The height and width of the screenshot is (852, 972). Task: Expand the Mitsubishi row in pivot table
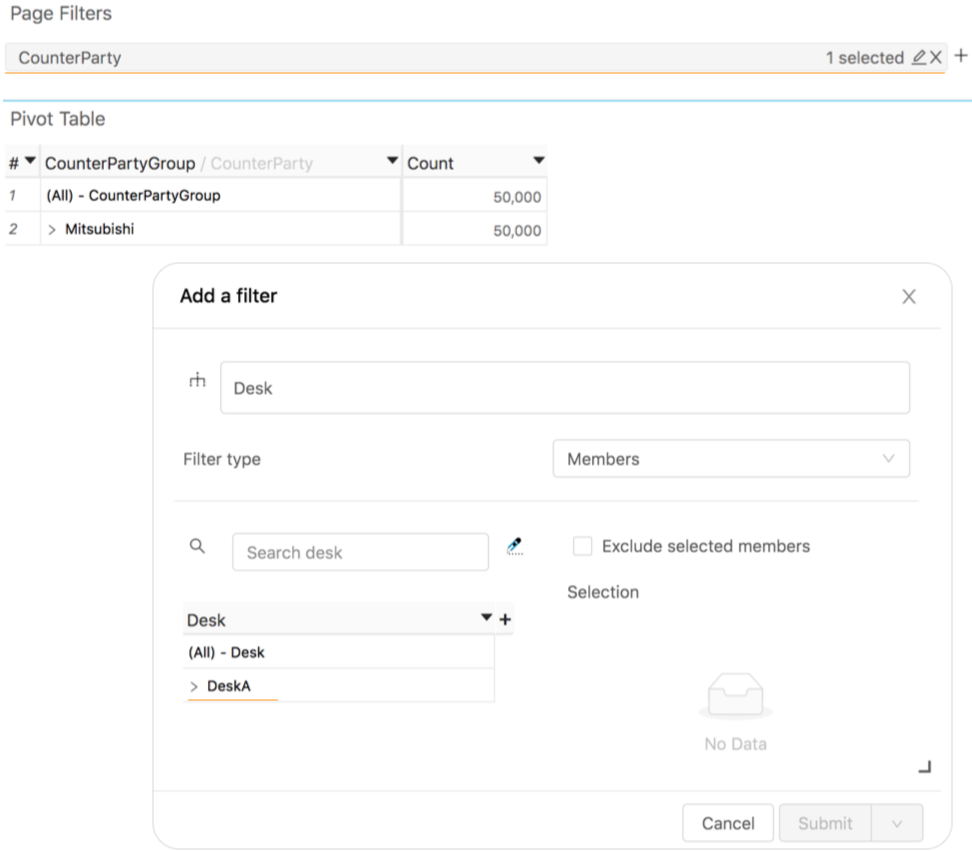point(52,230)
